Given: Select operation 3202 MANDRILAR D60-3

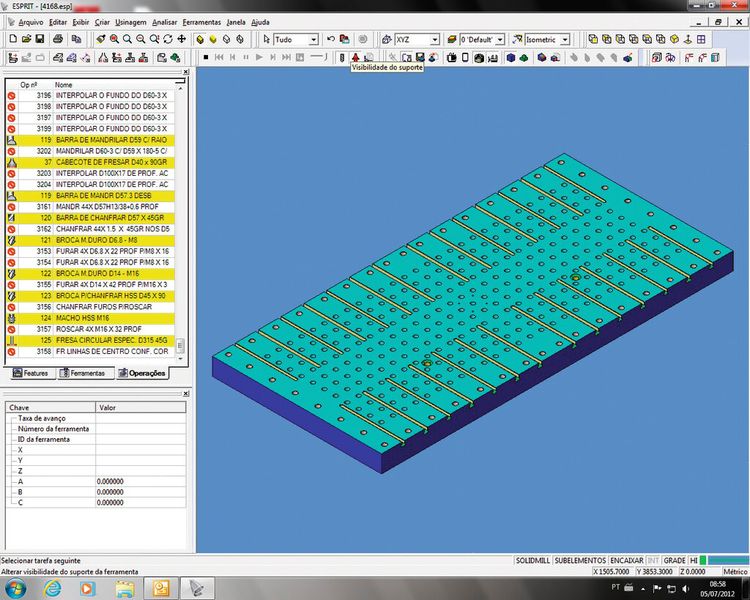Looking at the screenshot, I should tap(91, 151).
